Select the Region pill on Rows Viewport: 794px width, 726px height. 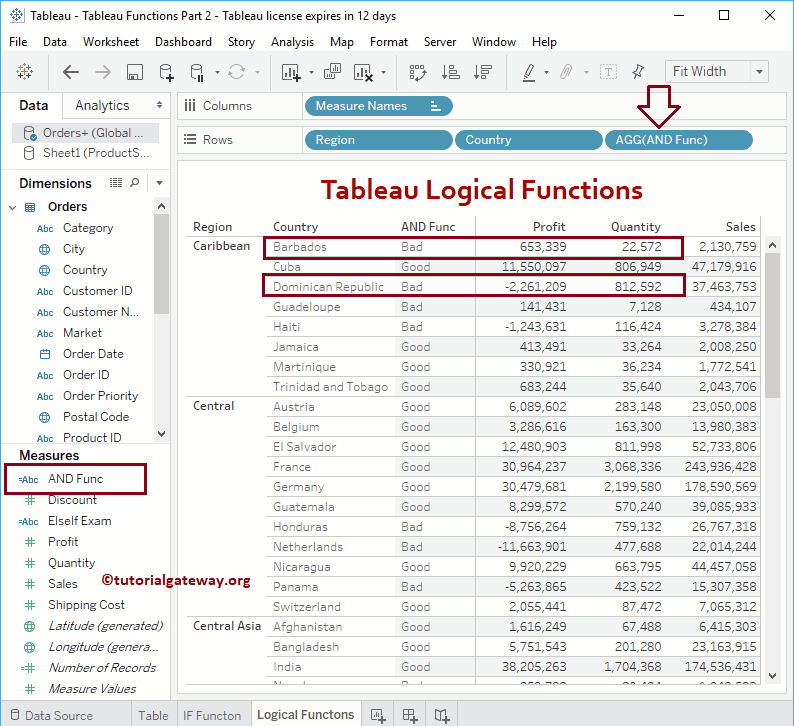tap(378, 140)
